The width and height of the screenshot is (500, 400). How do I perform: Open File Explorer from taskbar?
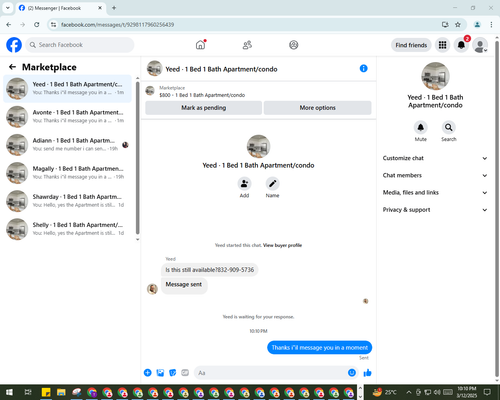[x=61, y=392]
